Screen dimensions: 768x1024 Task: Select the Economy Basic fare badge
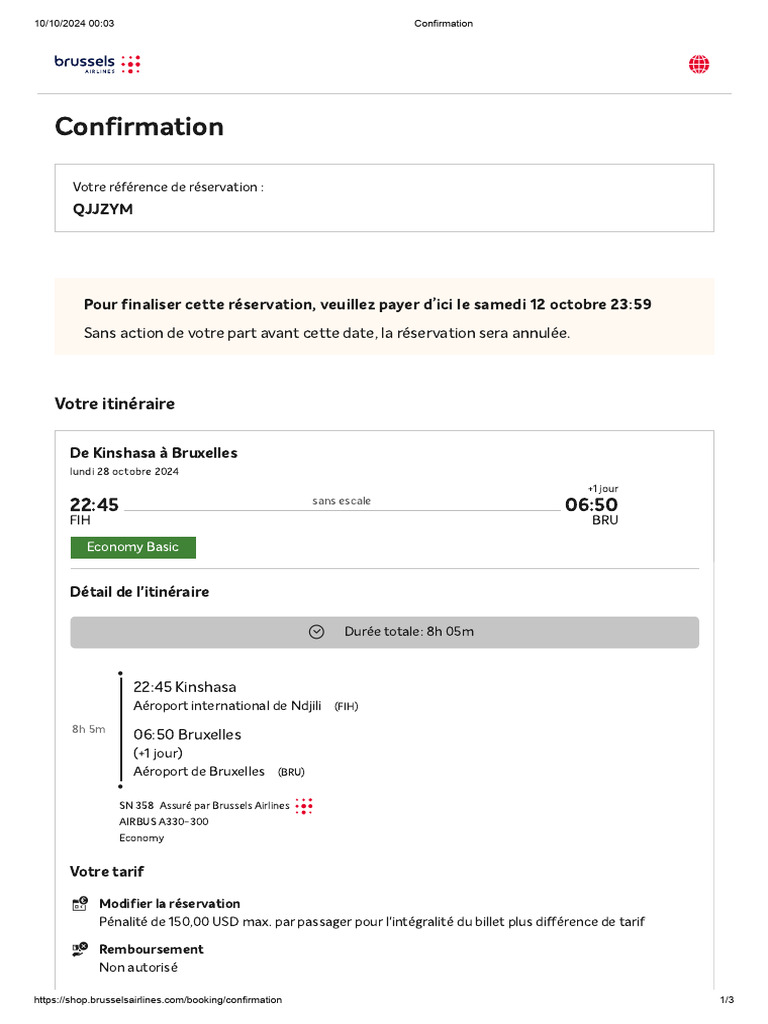(x=133, y=547)
